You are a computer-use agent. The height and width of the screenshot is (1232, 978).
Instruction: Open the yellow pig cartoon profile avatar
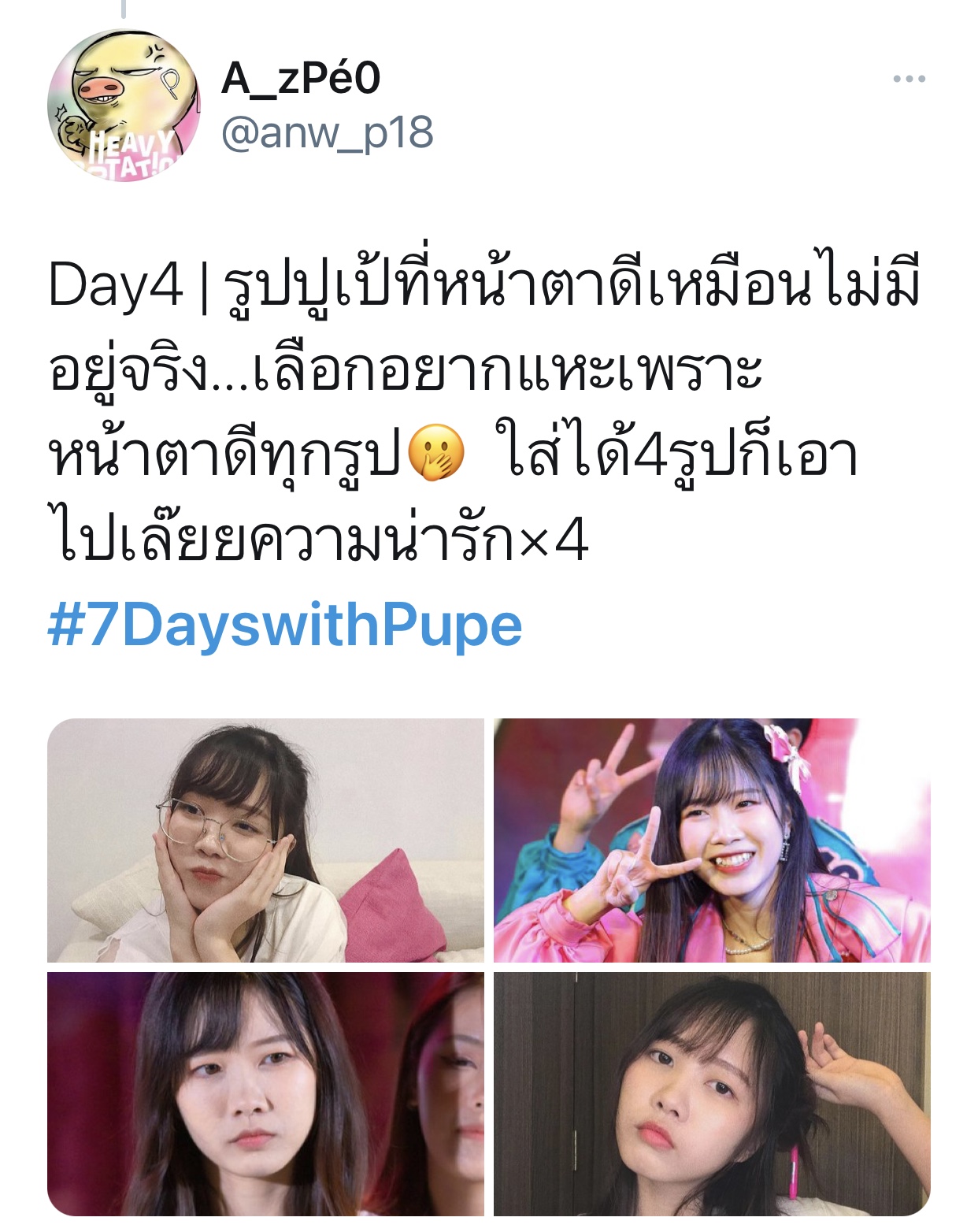click(x=124, y=106)
